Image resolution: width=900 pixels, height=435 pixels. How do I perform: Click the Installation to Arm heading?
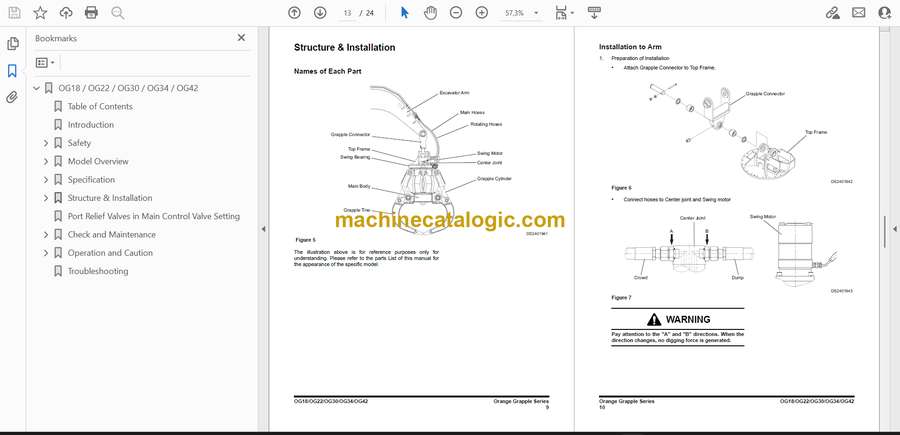630,47
